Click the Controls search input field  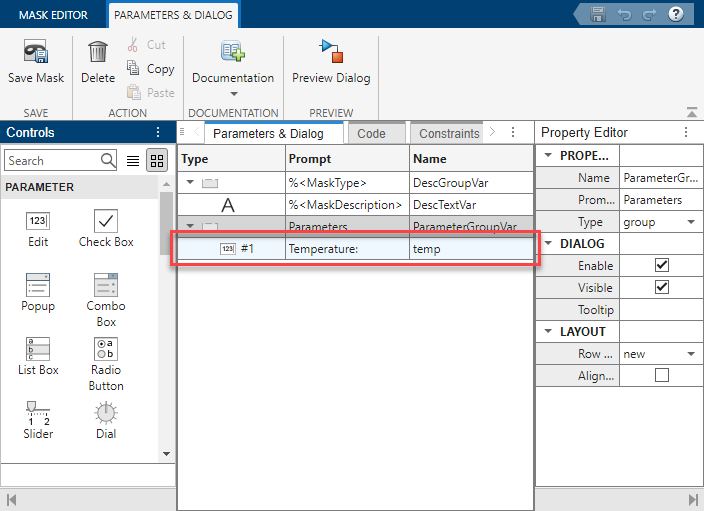point(52,160)
